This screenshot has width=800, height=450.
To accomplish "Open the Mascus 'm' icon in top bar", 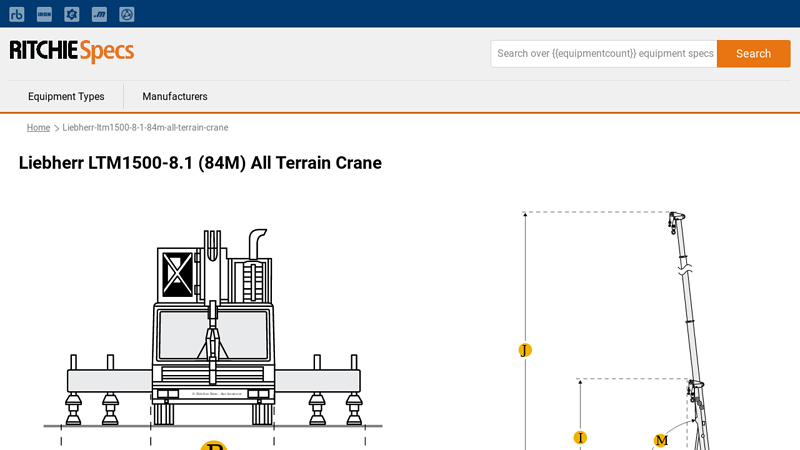I will pos(99,14).
